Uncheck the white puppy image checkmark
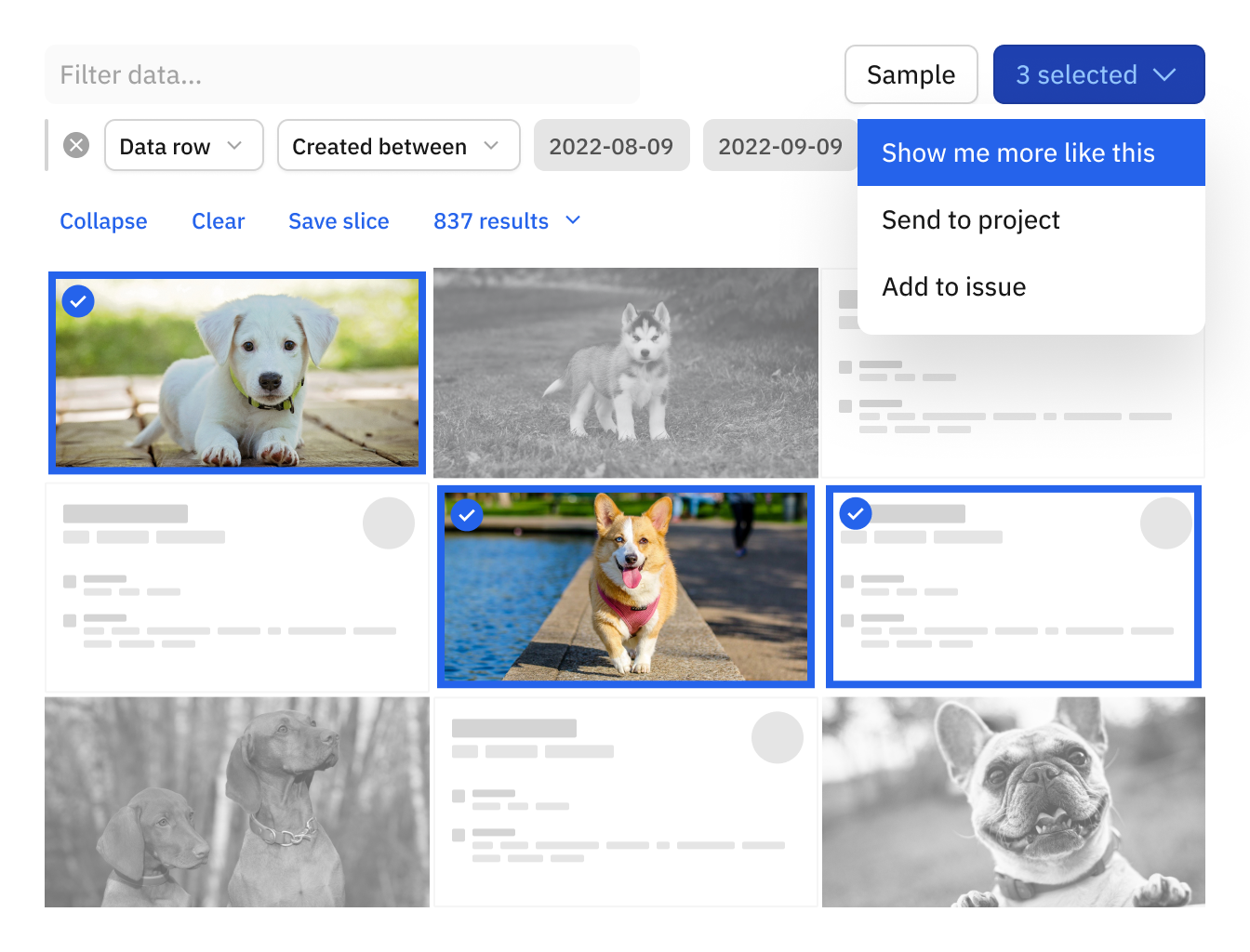 pos(78,301)
